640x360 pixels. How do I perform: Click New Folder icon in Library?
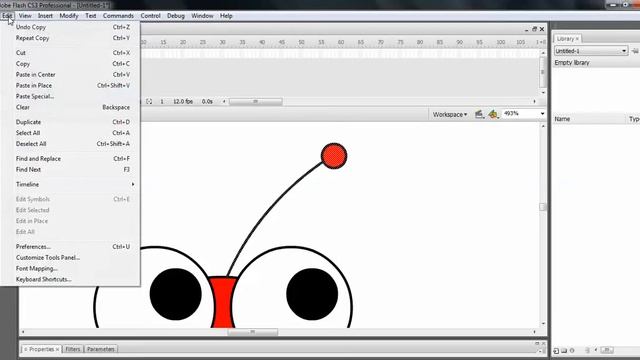[564, 351]
